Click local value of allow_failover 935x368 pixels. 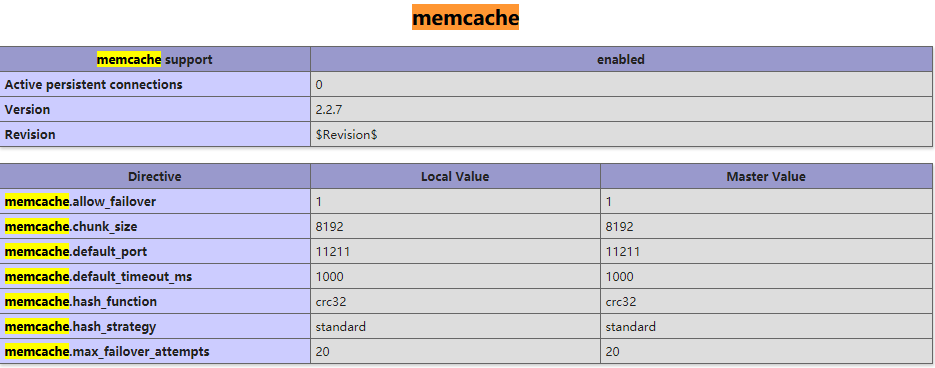pos(319,202)
